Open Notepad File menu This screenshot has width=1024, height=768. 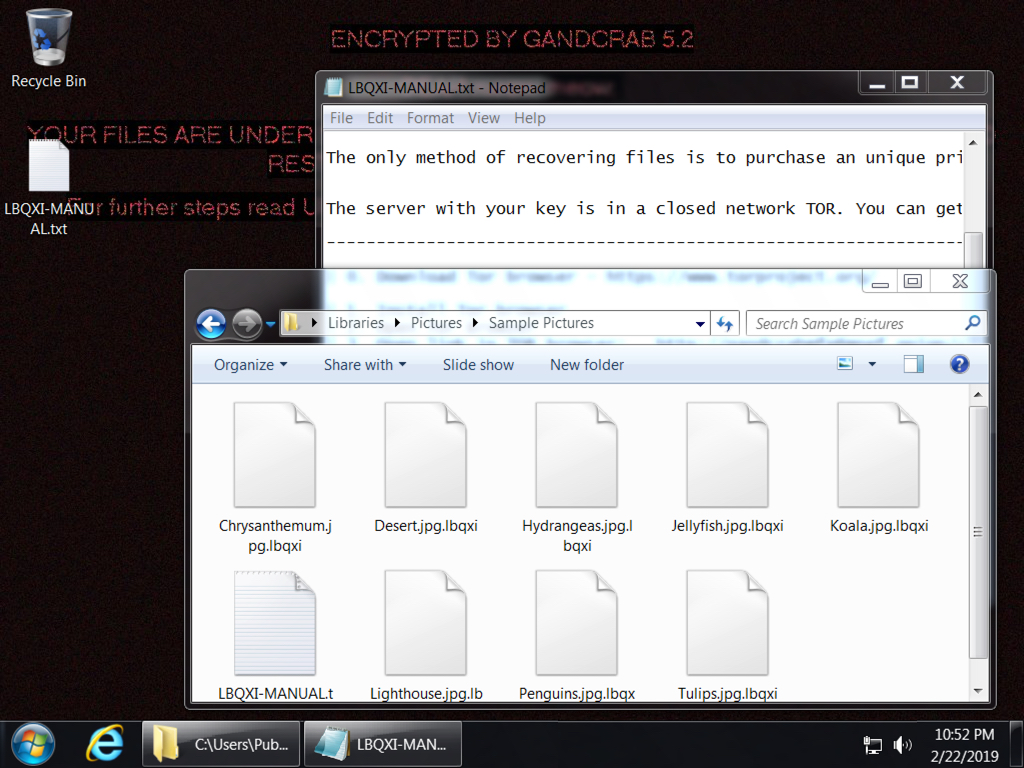click(x=341, y=118)
